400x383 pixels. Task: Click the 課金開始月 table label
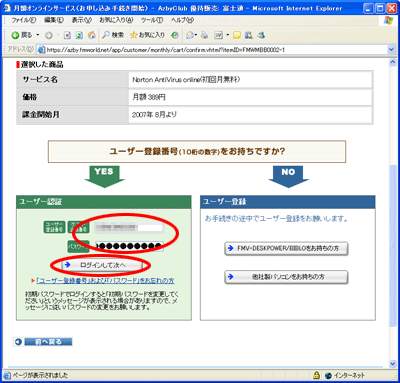41,114
